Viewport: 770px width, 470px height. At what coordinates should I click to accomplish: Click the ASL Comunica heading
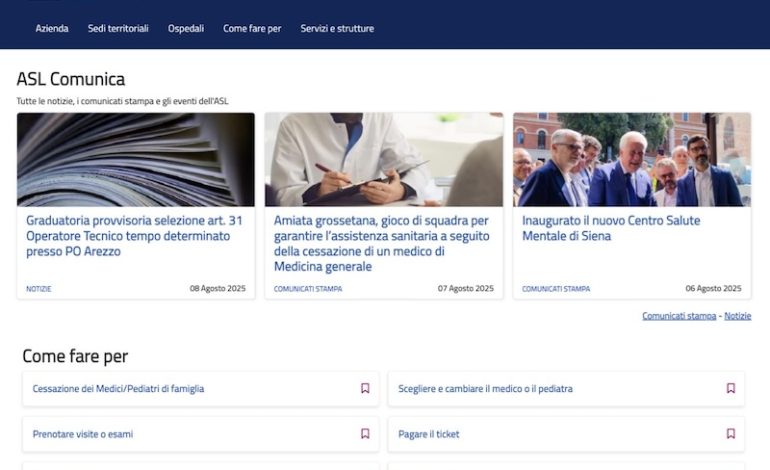click(x=71, y=79)
